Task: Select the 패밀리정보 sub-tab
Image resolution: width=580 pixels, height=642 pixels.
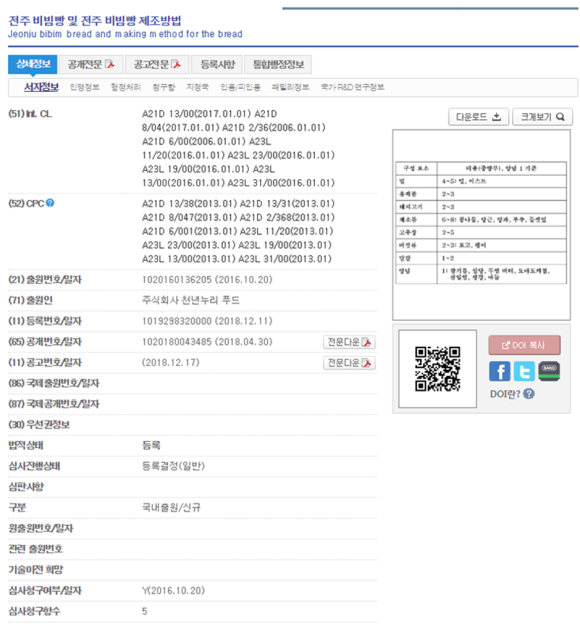Action: tap(291, 87)
